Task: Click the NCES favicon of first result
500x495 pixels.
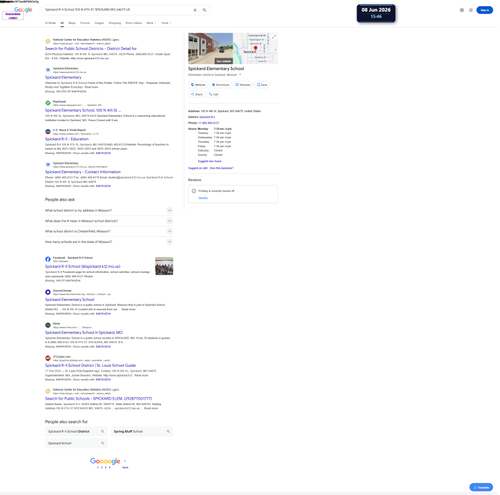Action: coord(48,41)
